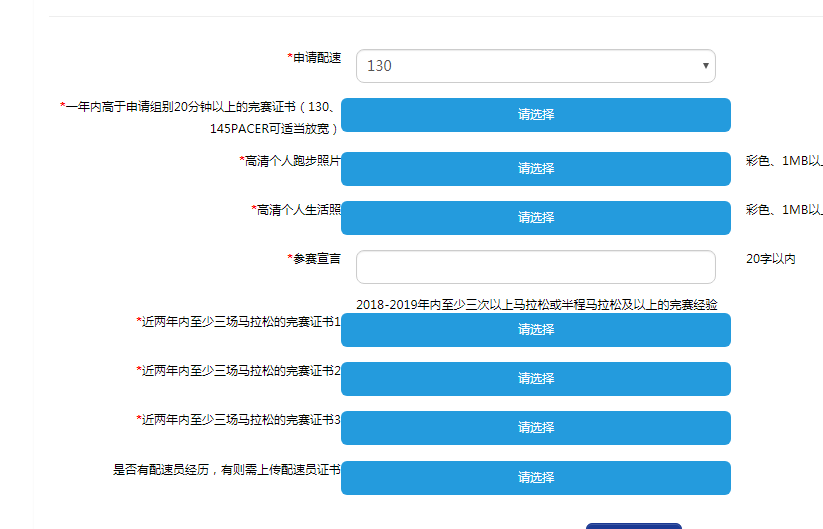Screen dimensions: 823x529
Task: Click the 申请配速 label text
Action: pyautogui.click(x=314, y=58)
